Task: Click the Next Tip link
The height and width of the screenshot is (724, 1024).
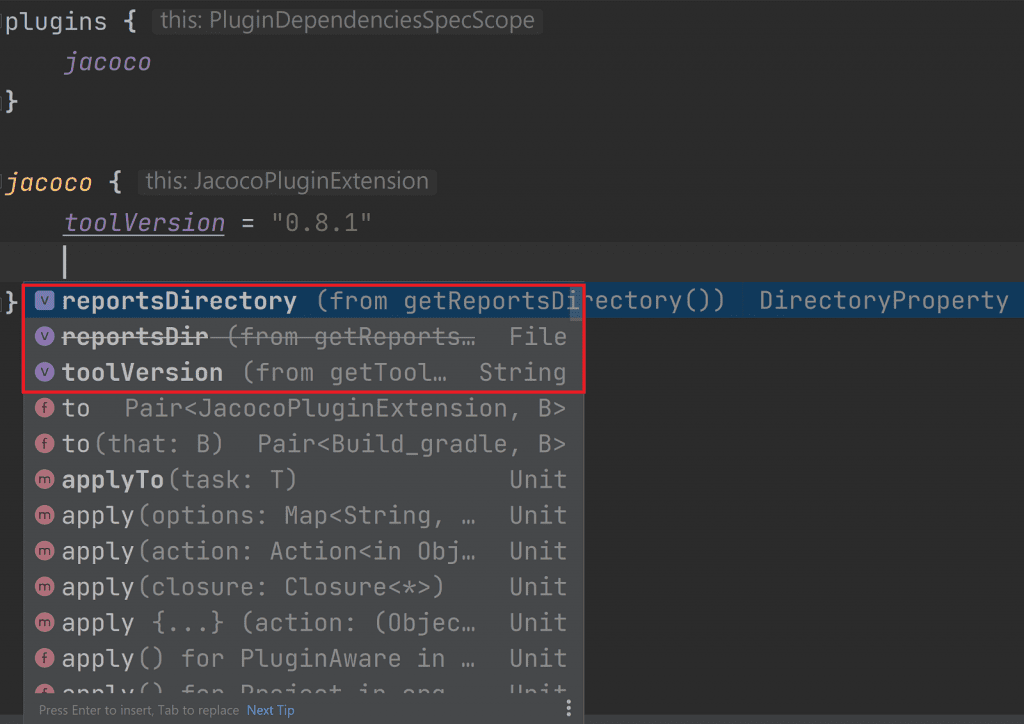Action: click(x=271, y=710)
